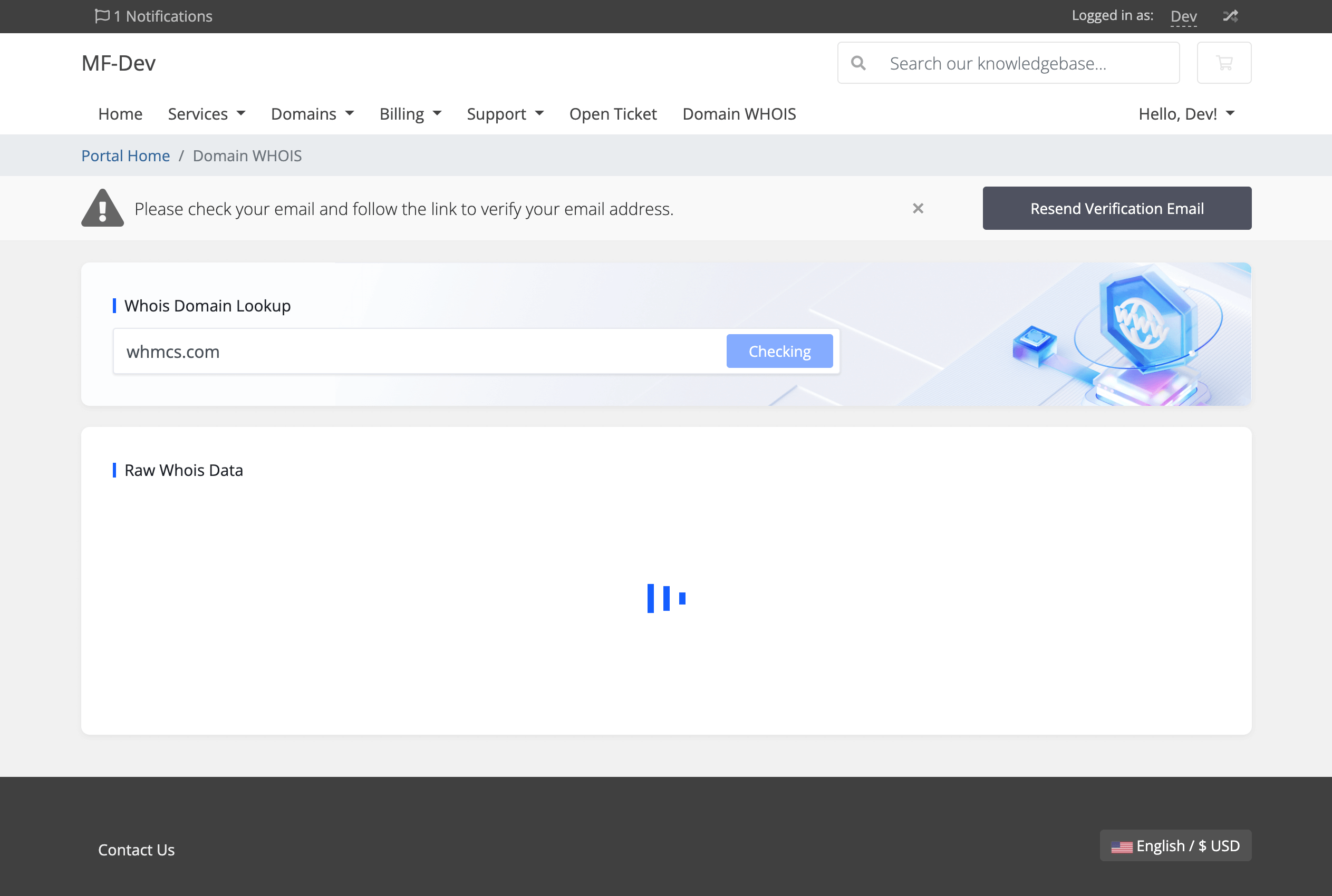Click the warning triangle icon
The height and width of the screenshot is (896, 1332).
pos(102,208)
